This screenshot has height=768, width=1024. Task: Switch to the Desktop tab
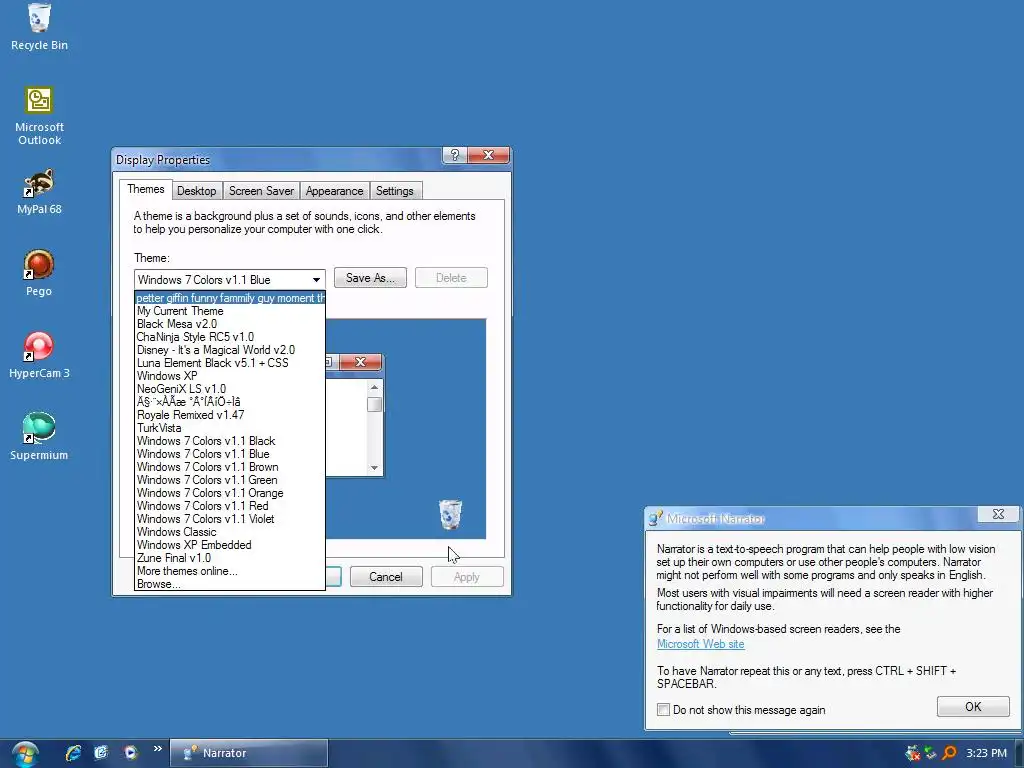pyautogui.click(x=197, y=191)
